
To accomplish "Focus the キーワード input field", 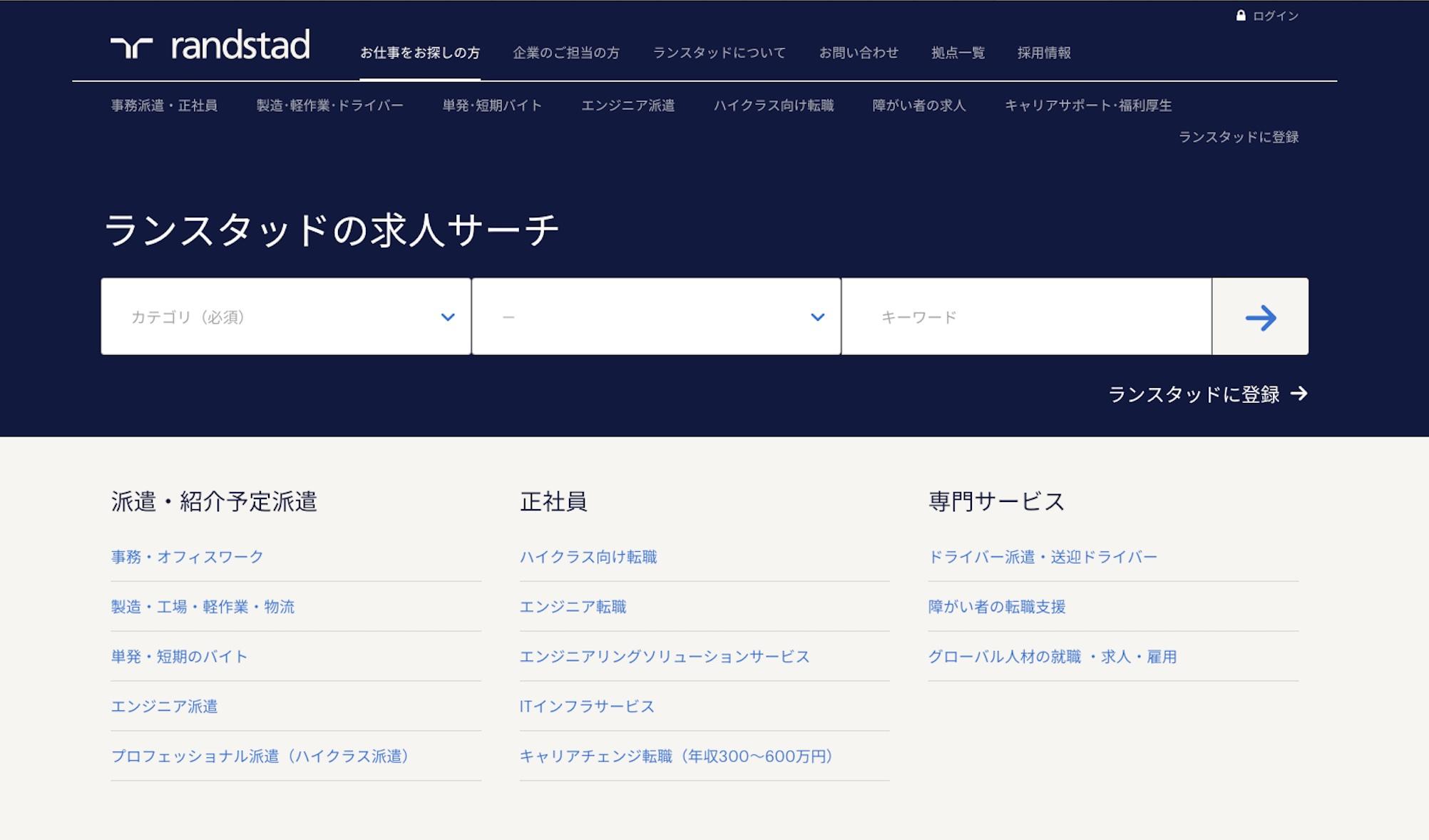I will (x=1027, y=317).
